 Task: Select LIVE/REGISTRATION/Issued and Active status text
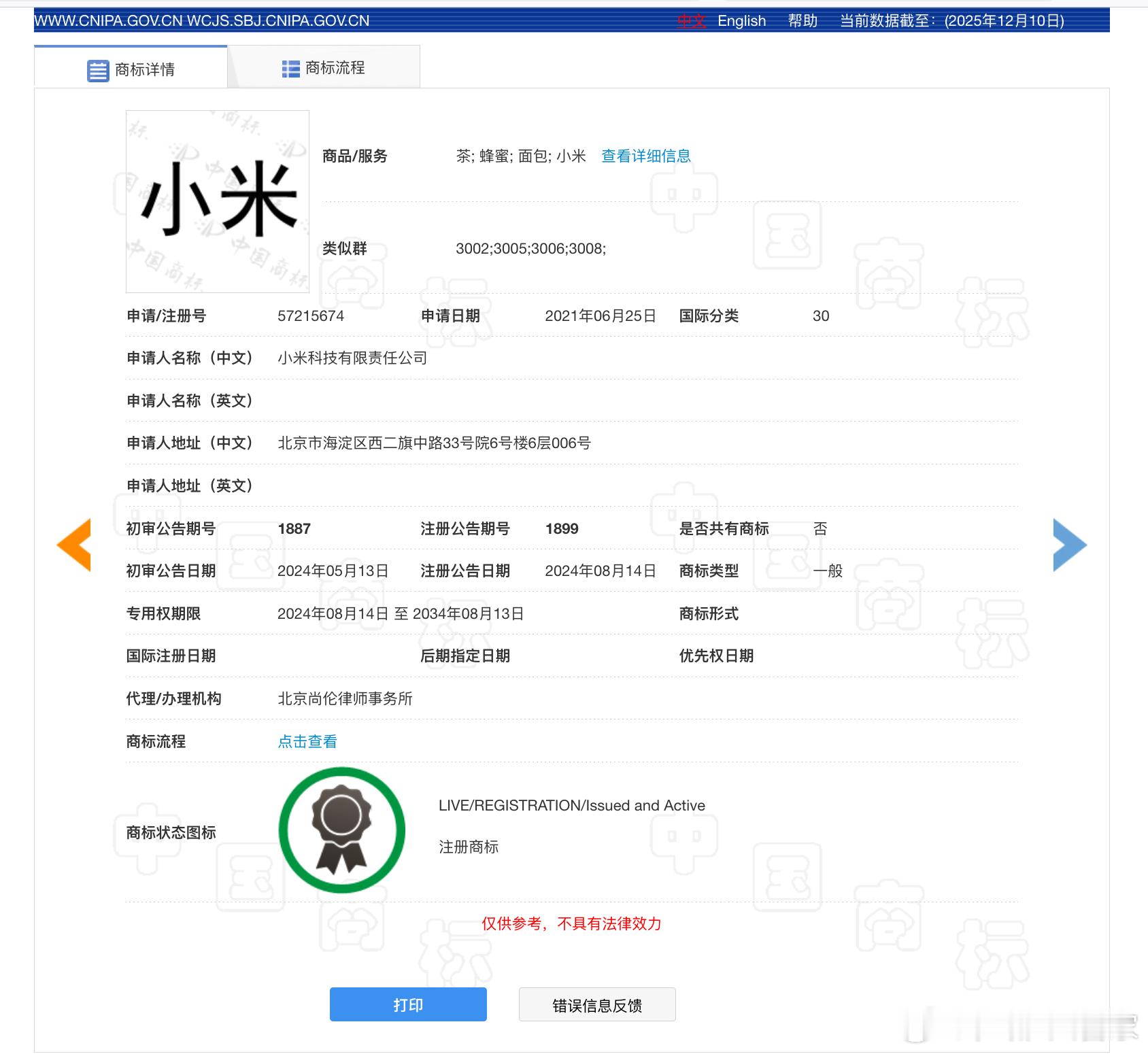click(x=572, y=806)
